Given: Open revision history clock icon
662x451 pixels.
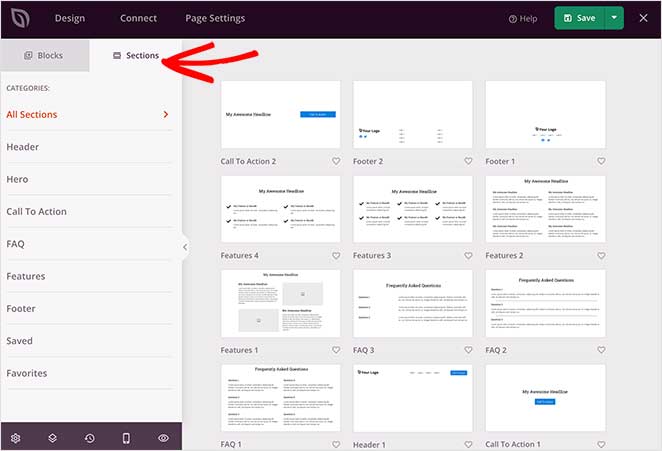Looking at the screenshot, I should pyautogui.click(x=90, y=438).
